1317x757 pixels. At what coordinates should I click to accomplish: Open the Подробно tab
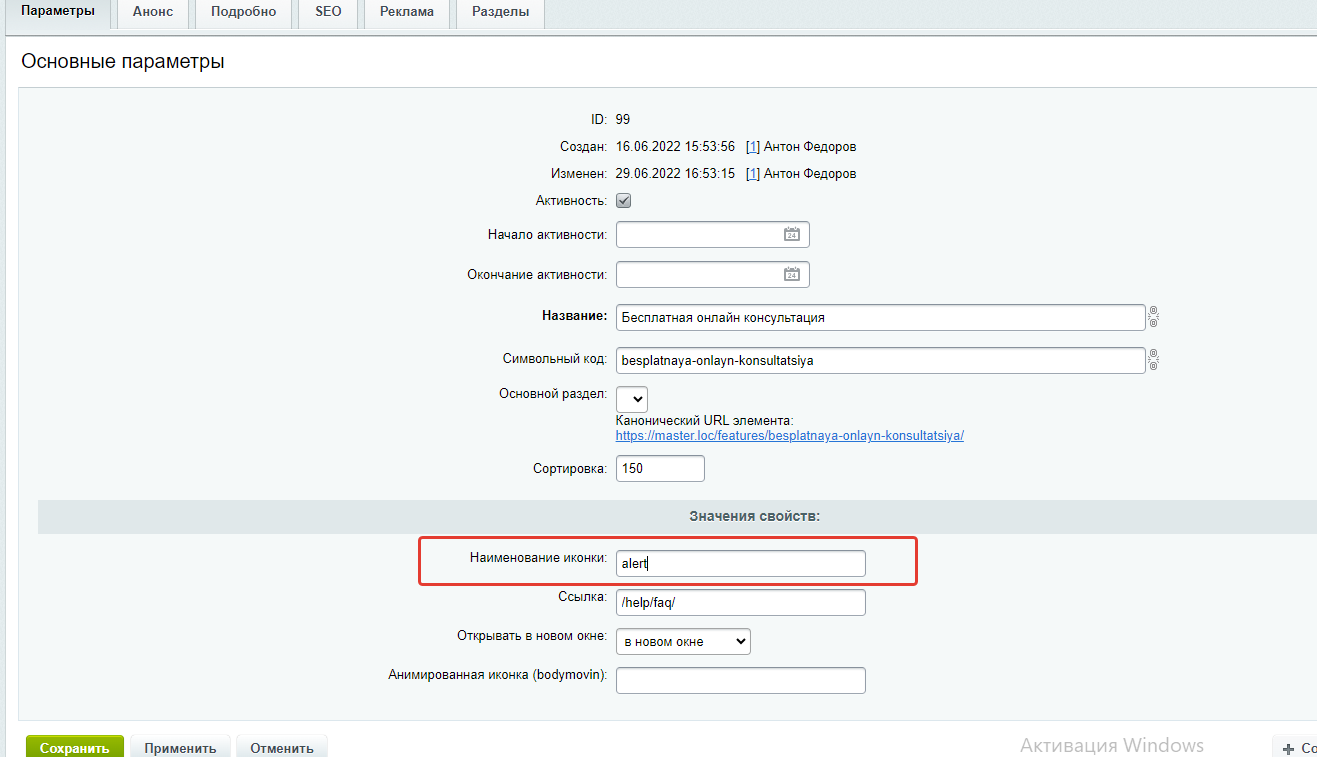click(243, 11)
